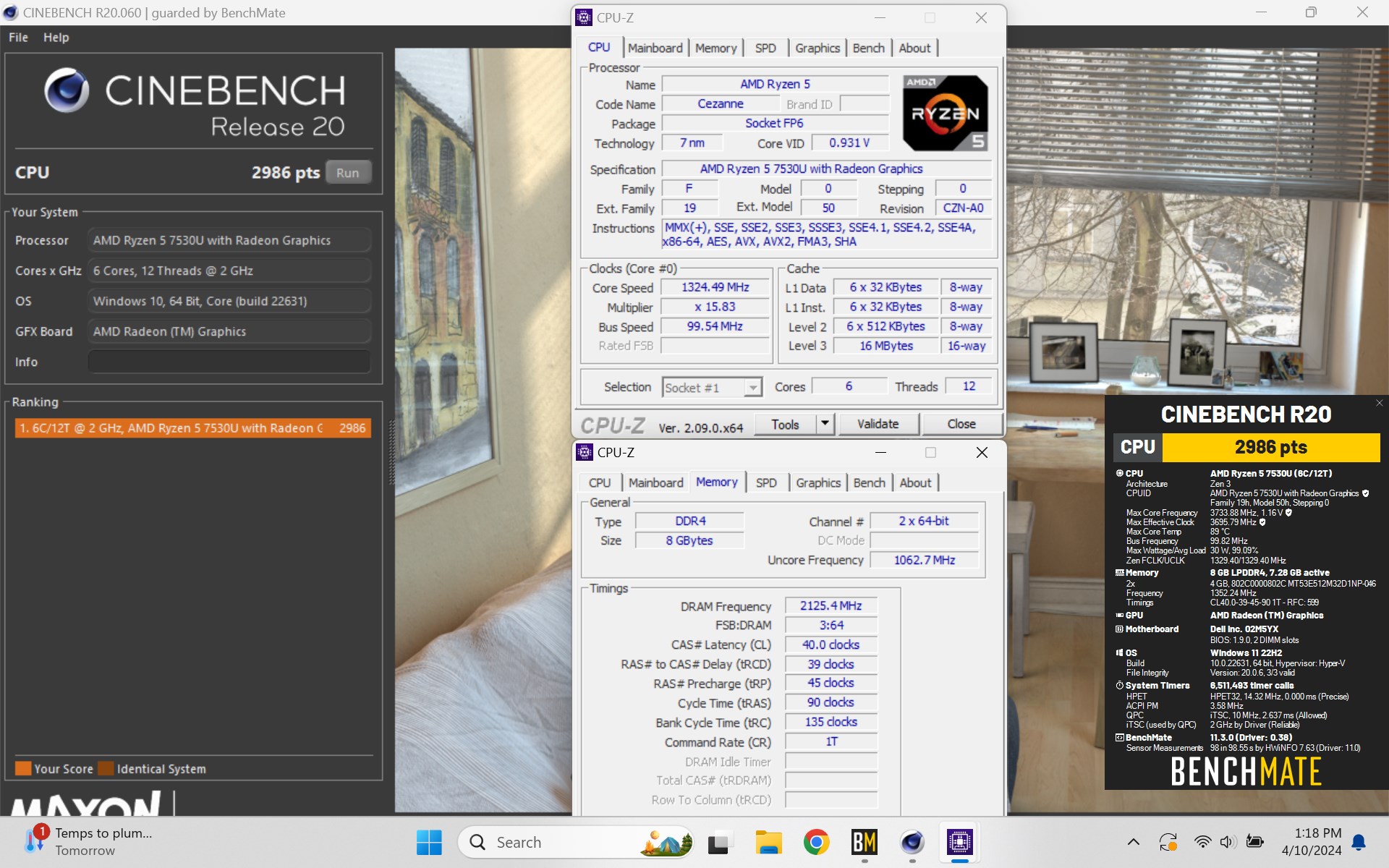Click the Info input field in Your System
The height and width of the screenshot is (868, 1389).
pyautogui.click(x=229, y=362)
